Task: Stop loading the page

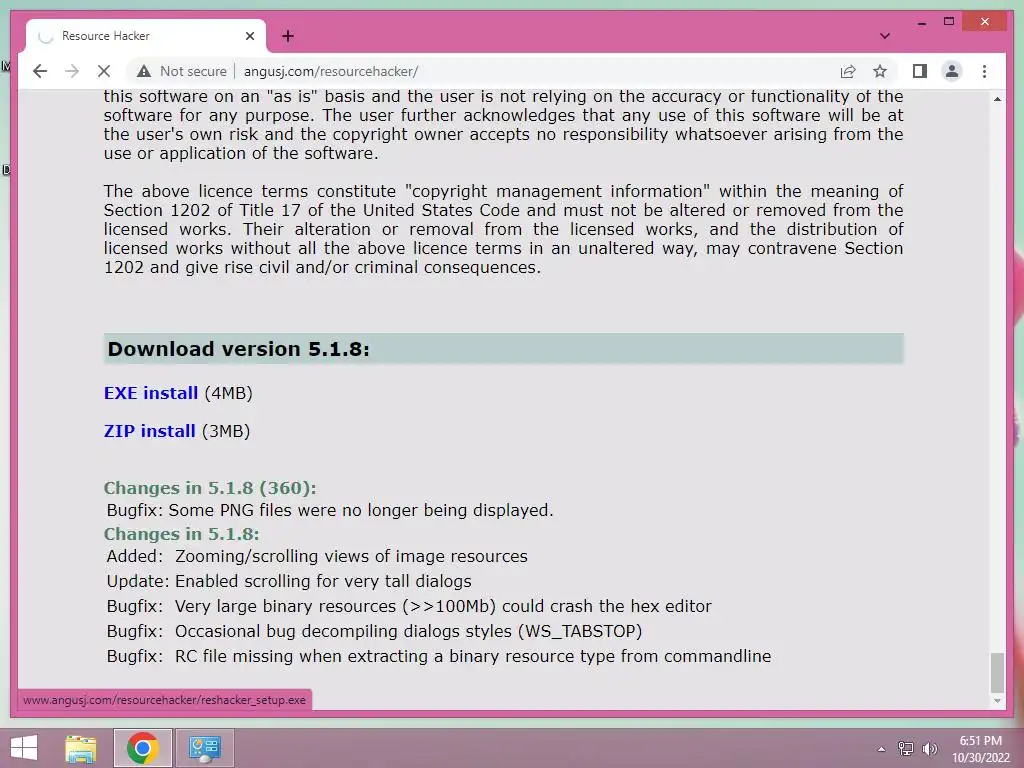Action: click(x=104, y=71)
